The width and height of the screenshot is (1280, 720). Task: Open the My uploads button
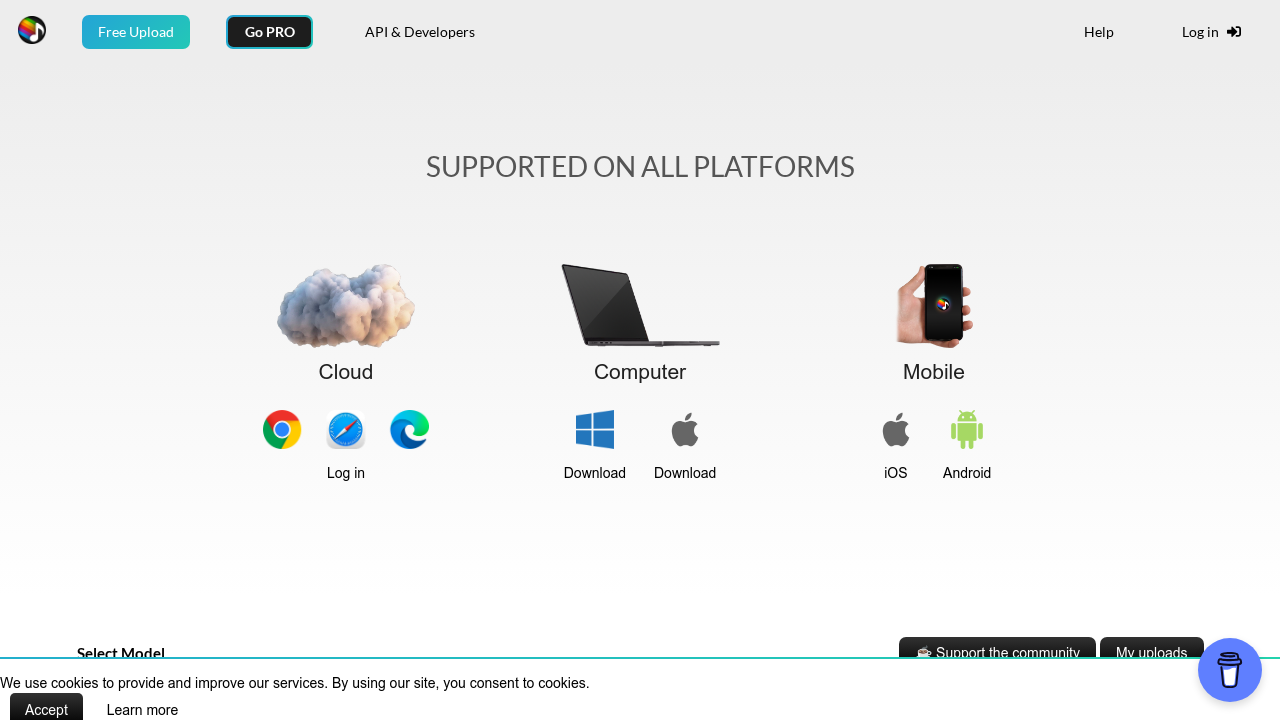1151,648
